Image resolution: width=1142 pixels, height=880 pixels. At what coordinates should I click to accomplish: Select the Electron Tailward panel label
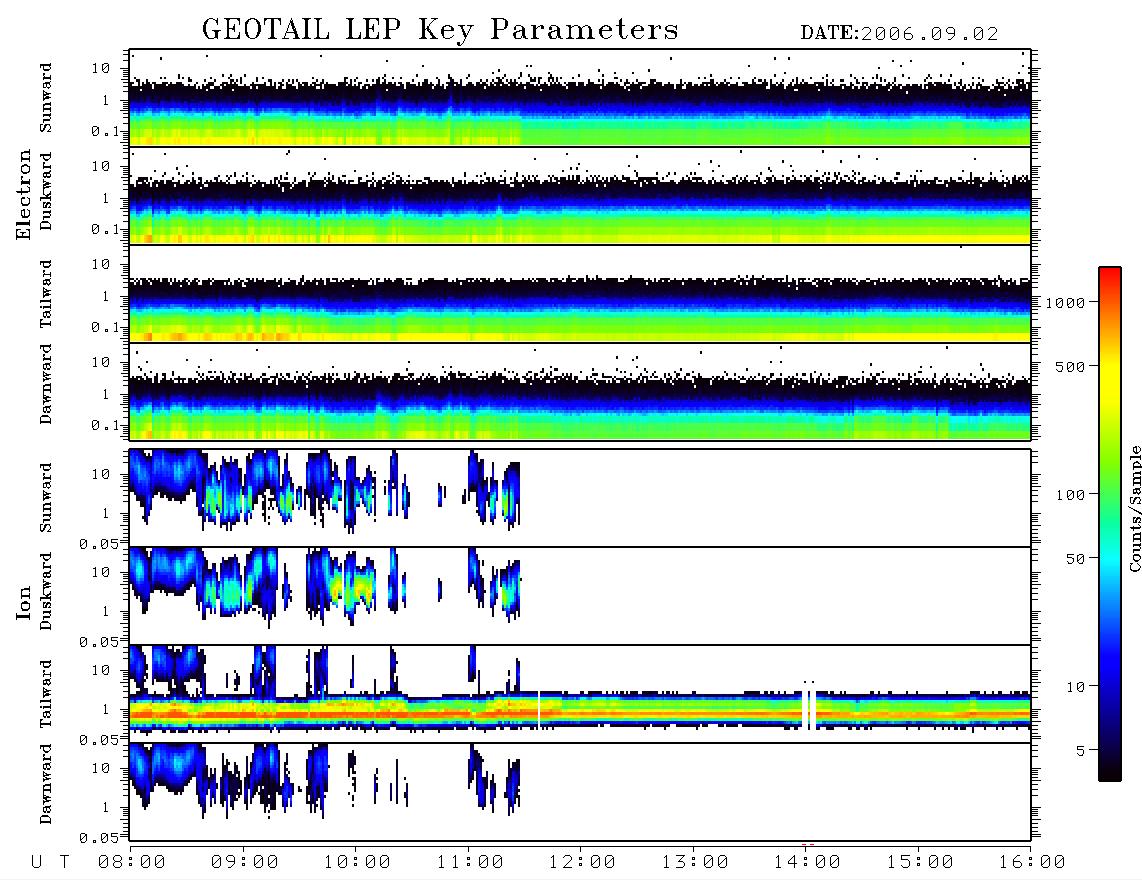pos(46,294)
